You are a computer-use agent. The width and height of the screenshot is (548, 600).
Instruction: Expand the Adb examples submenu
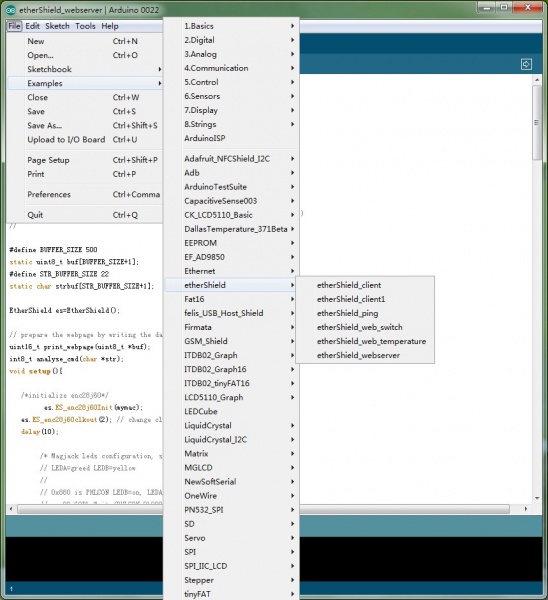(232, 173)
